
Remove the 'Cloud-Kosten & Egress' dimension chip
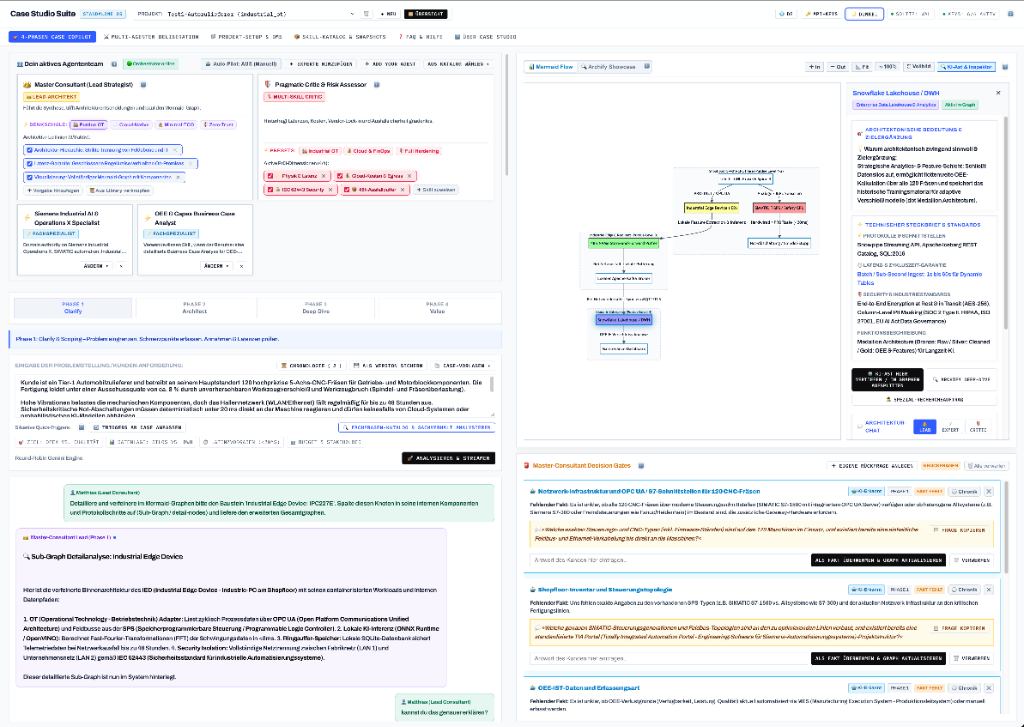[409, 176]
